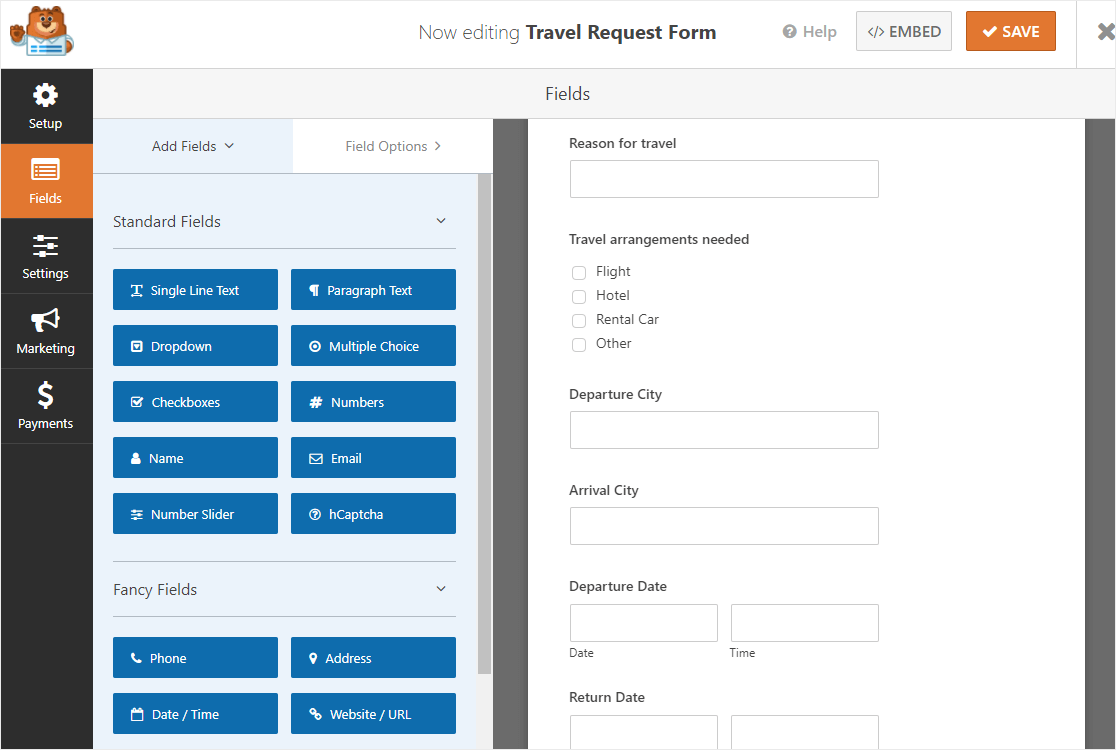Add an Address field
The image size is (1116, 750).
coord(373,657)
